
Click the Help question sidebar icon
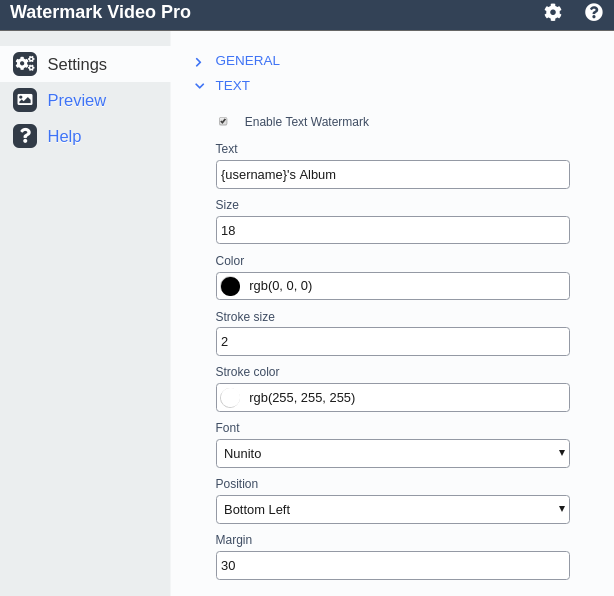click(x=25, y=136)
